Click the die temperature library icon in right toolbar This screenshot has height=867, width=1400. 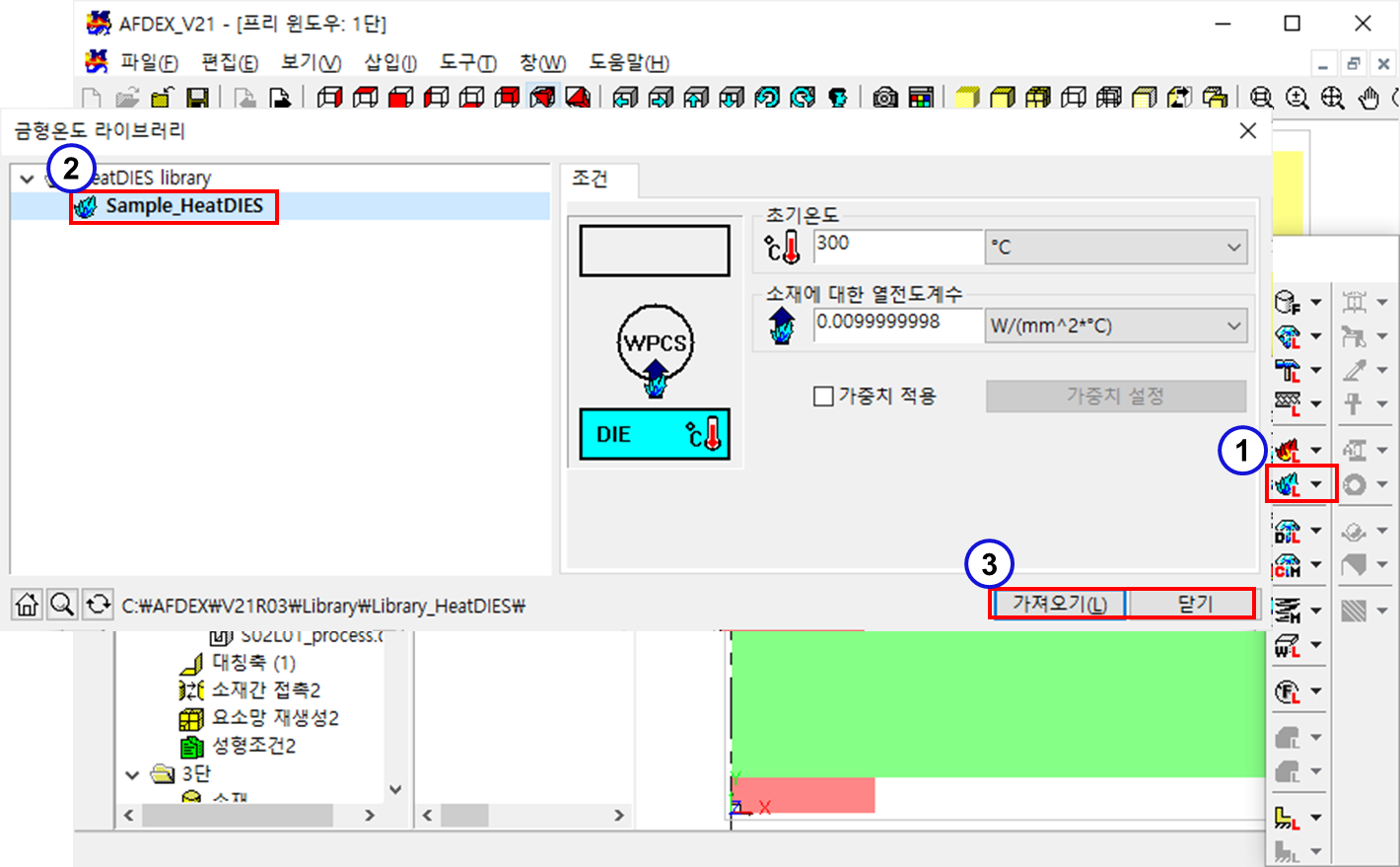point(1288,484)
